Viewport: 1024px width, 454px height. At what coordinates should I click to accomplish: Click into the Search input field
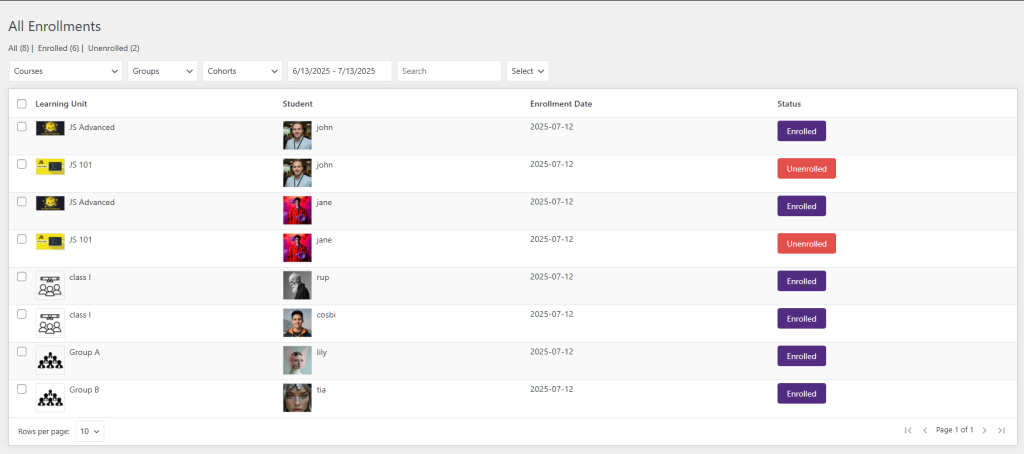pyautogui.click(x=449, y=71)
